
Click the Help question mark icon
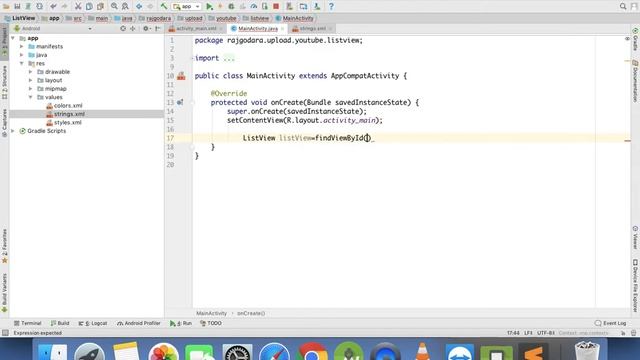tap(331, 7)
